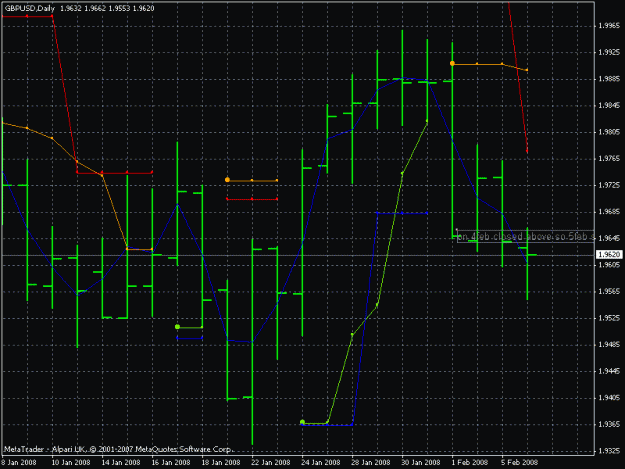Viewport: 625px width, 469px height.
Task: Click the 1.9365 price scale label
Action: (609, 424)
